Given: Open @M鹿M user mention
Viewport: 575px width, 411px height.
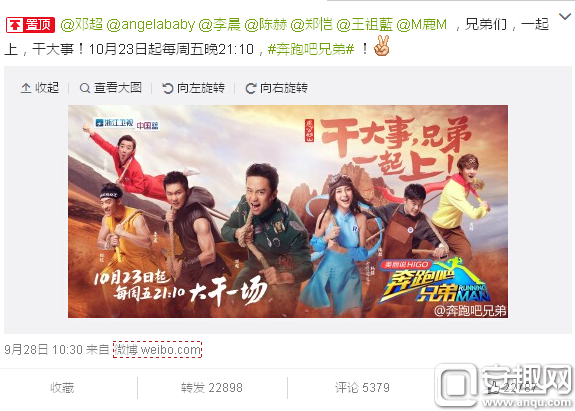Looking at the screenshot, I should [x=422, y=25].
